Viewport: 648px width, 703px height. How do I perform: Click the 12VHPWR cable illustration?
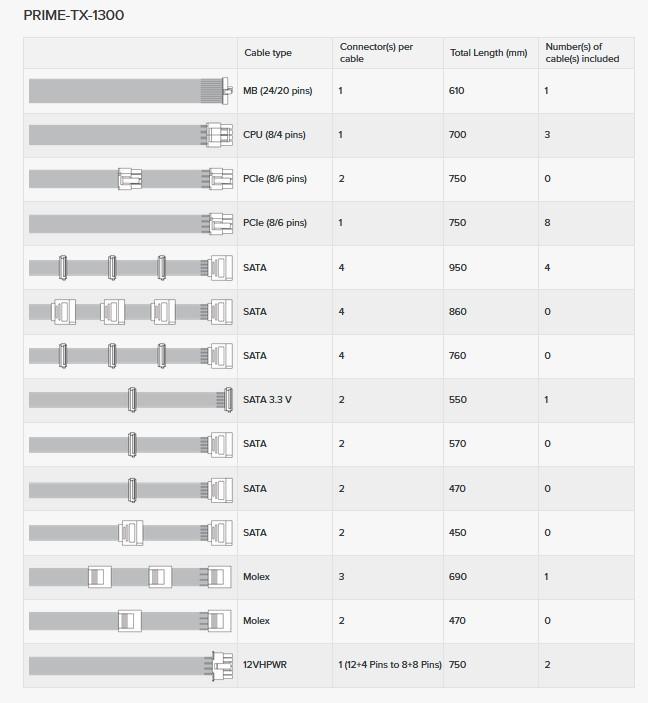pyautogui.click(x=130, y=665)
